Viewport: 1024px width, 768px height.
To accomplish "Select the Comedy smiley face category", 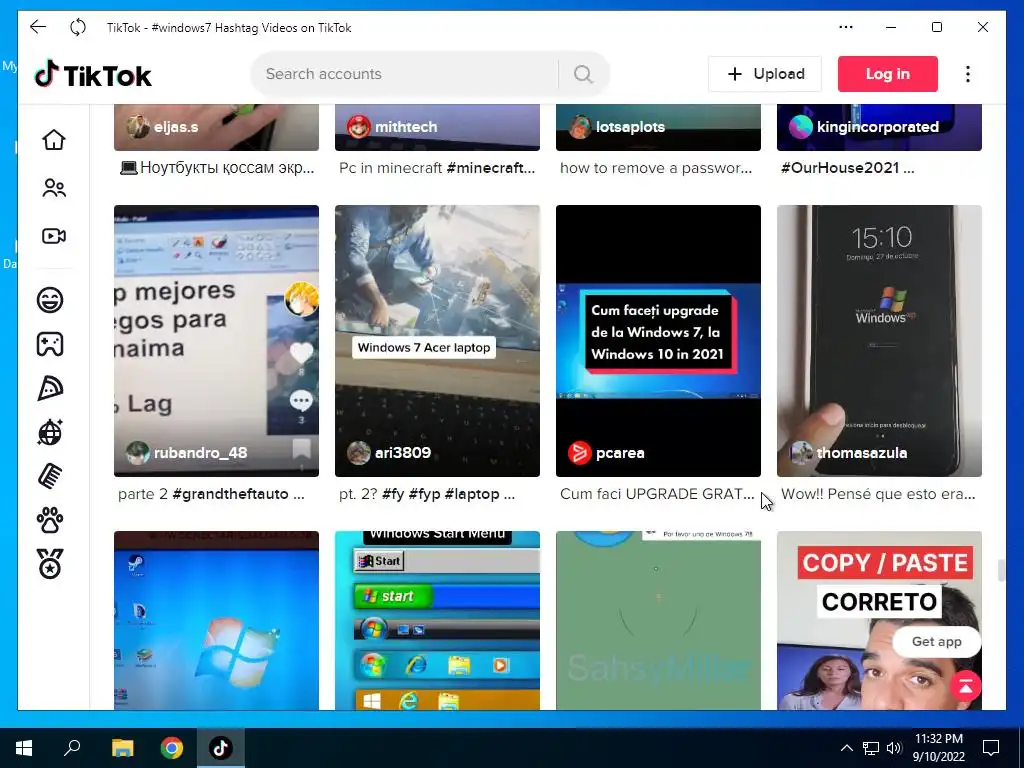I will [50, 300].
